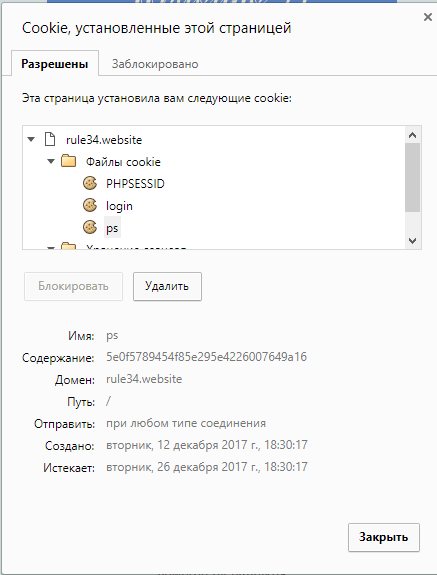The height and width of the screenshot is (575, 437).
Task: Switch to the Заблокировано tab
Action: coord(155,64)
